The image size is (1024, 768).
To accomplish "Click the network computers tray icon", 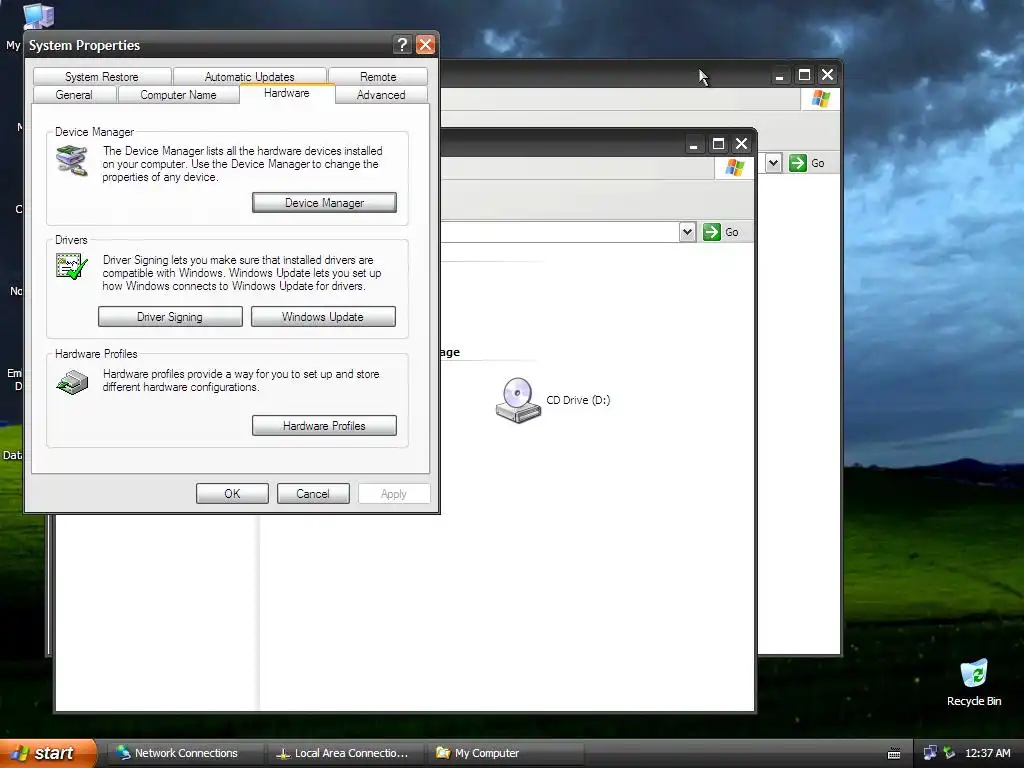I will [931, 753].
